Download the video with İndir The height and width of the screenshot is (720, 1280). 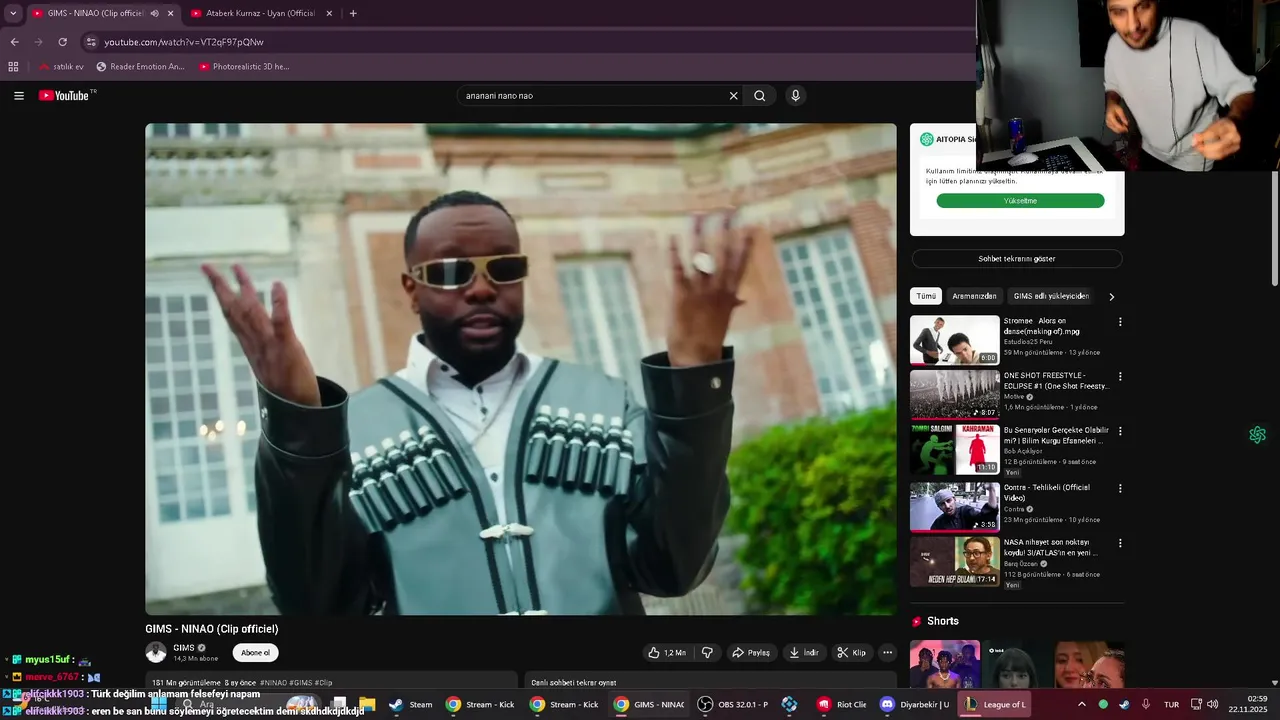[x=804, y=653]
